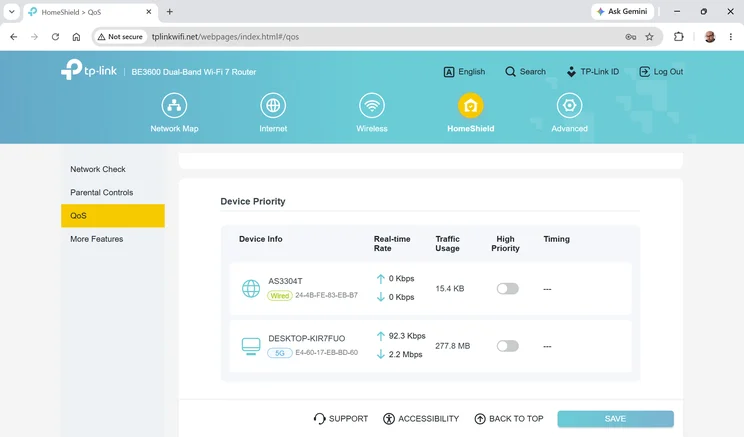
Task: Open Chrome profile avatar
Action: click(x=710, y=37)
